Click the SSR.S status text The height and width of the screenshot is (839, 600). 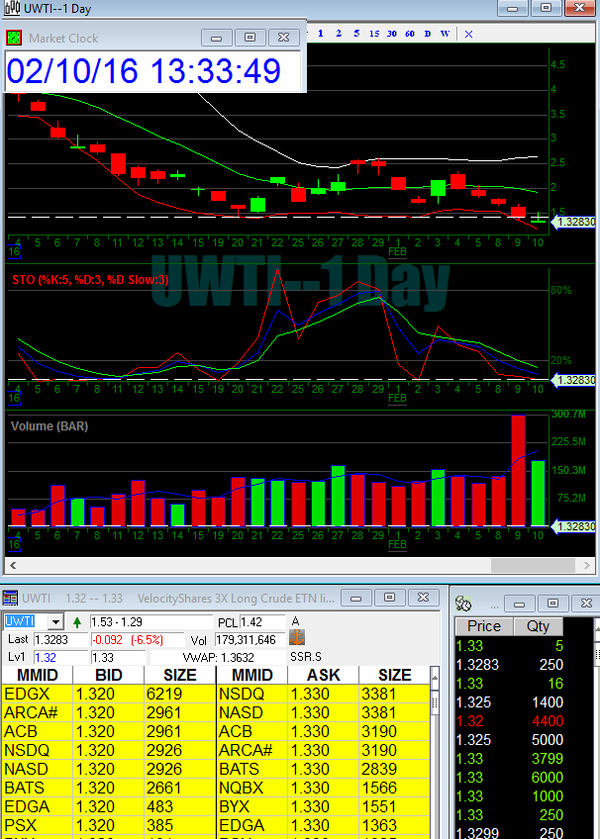click(x=306, y=657)
